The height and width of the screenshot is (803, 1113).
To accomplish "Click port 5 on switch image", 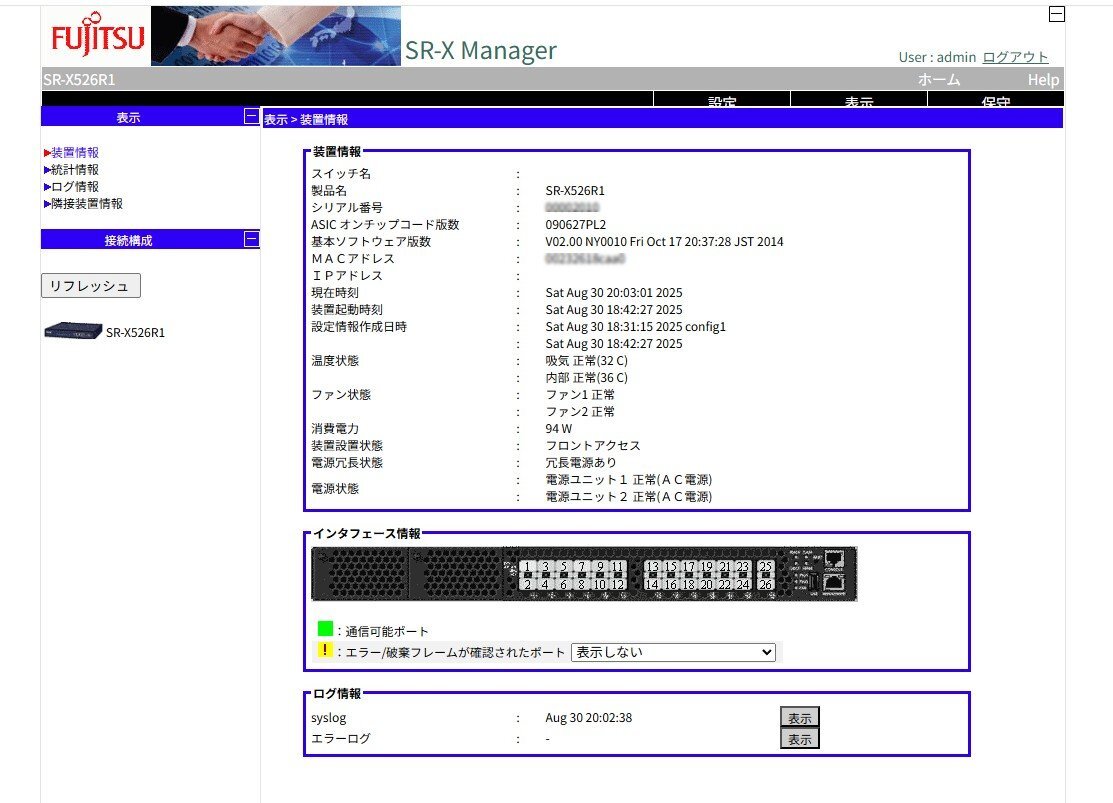I will click(x=564, y=567).
